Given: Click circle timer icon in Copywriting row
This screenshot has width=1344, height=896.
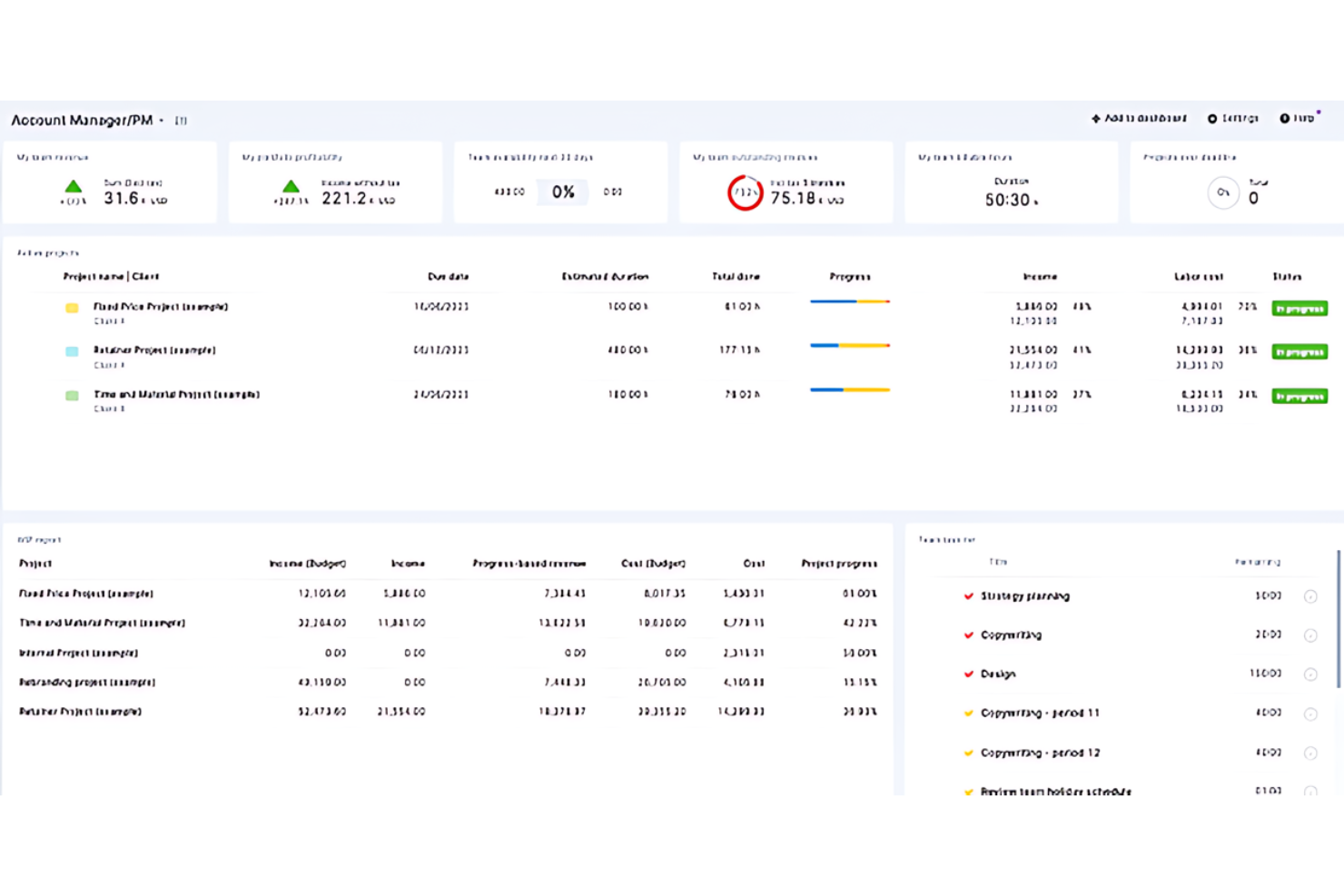Looking at the screenshot, I should click(x=1310, y=635).
